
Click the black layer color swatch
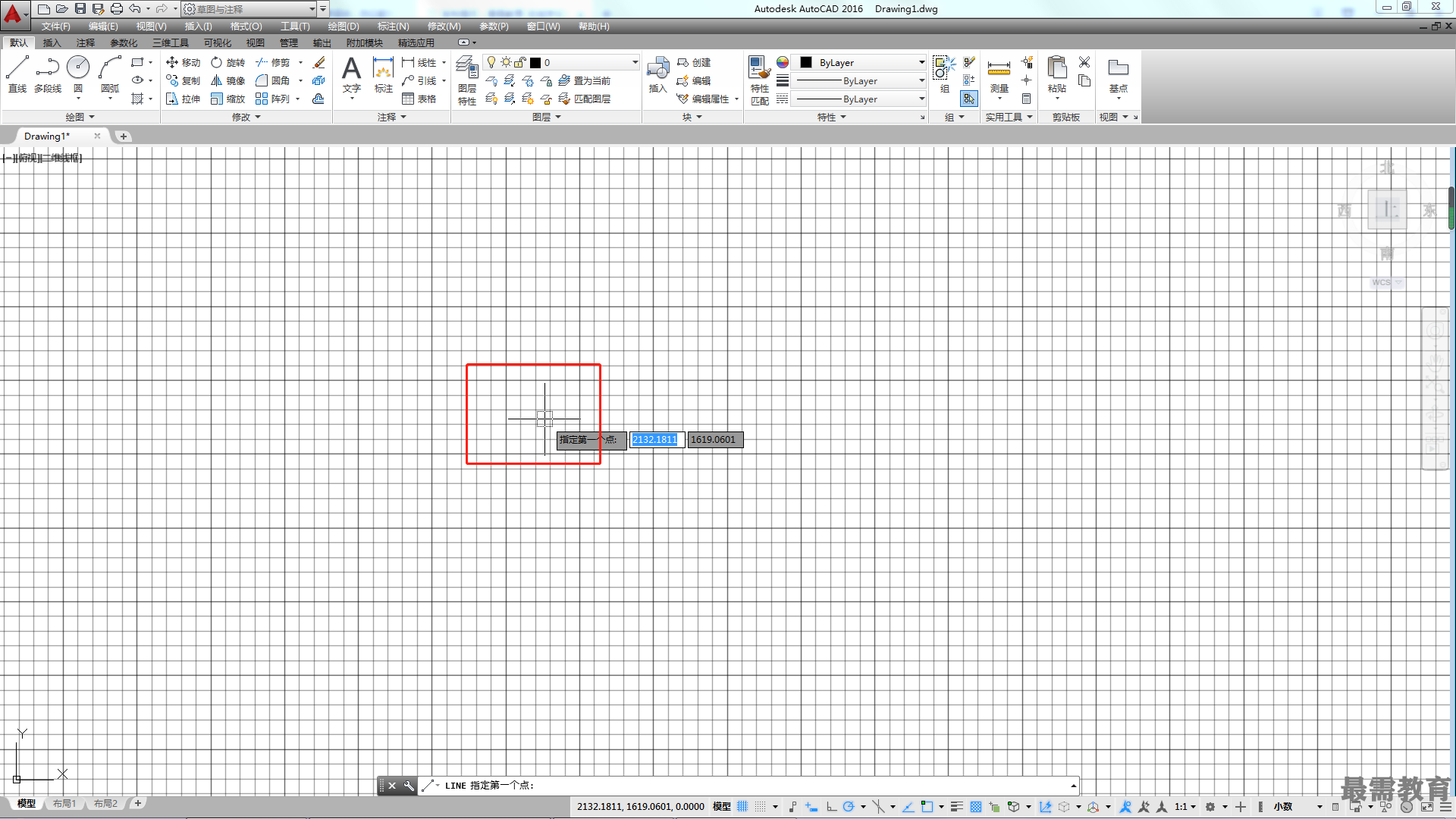[535, 63]
